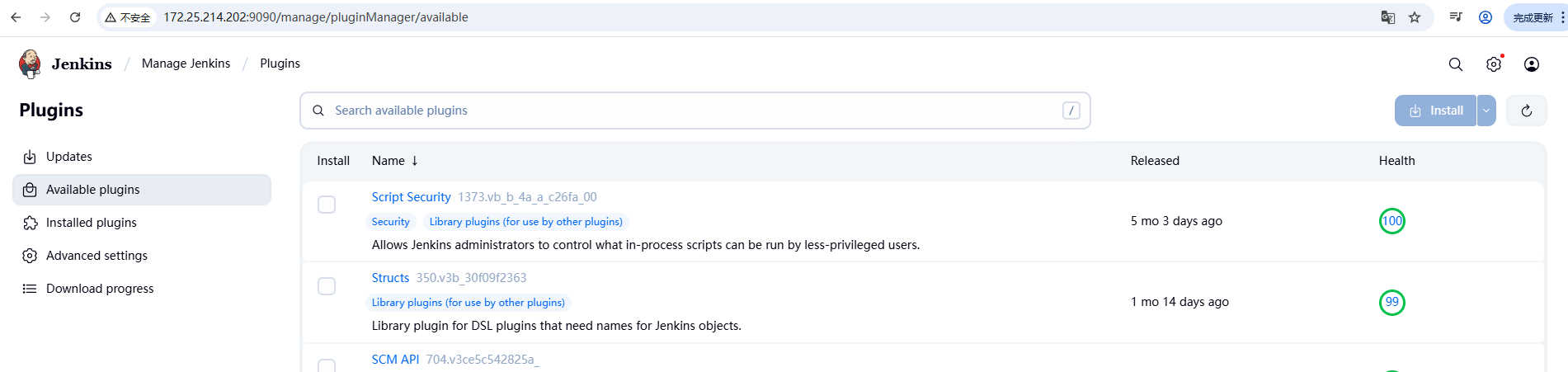Expand the Install button dropdown arrow
Image resolution: width=1568 pixels, height=372 pixels.
(x=1486, y=111)
